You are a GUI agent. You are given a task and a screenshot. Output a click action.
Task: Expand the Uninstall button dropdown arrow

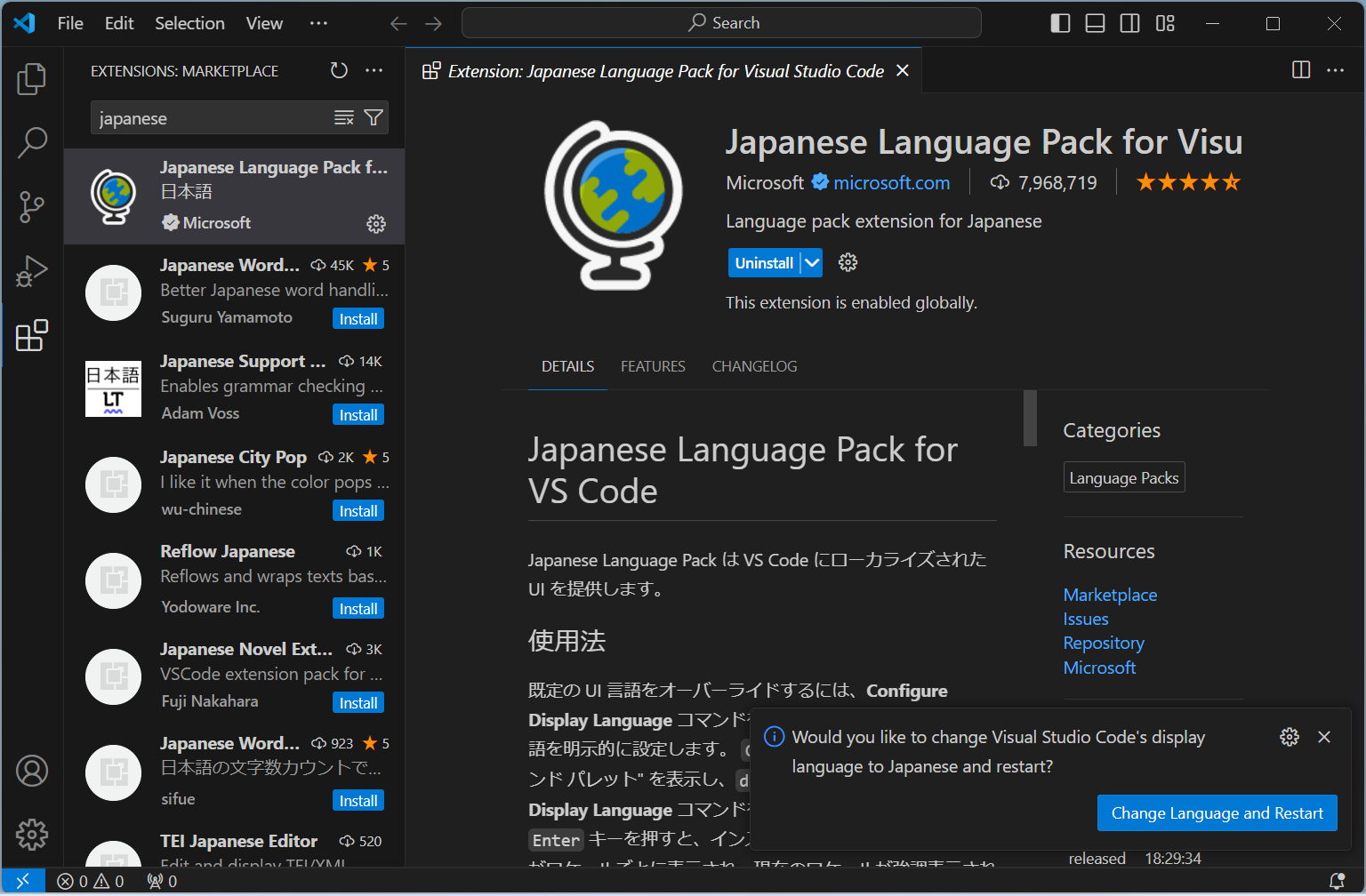[x=811, y=262]
